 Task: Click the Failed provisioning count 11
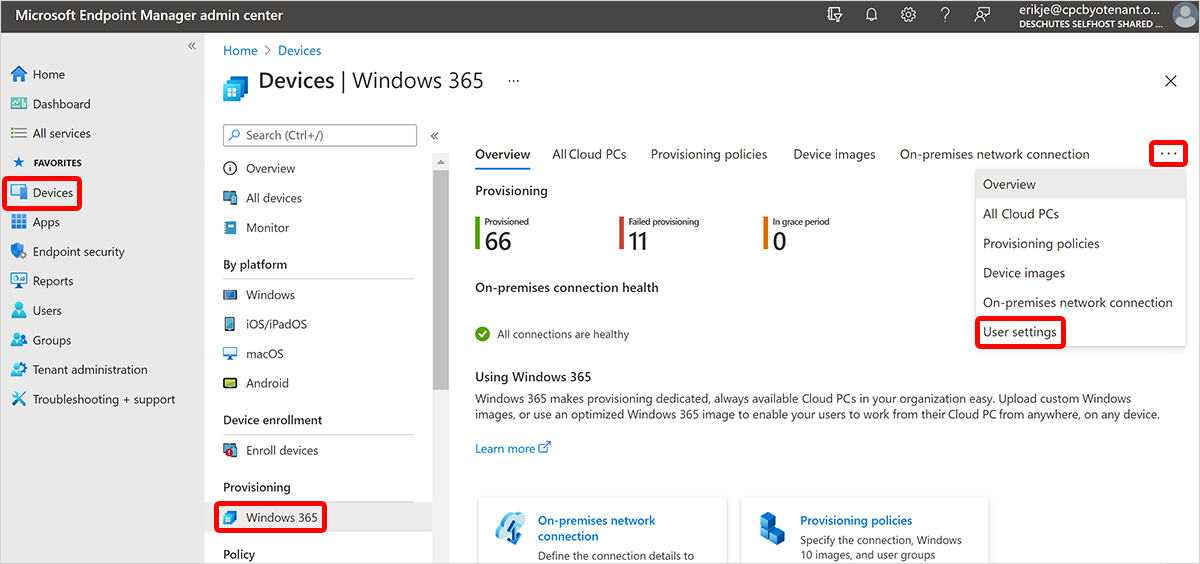[x=638, y=241]
